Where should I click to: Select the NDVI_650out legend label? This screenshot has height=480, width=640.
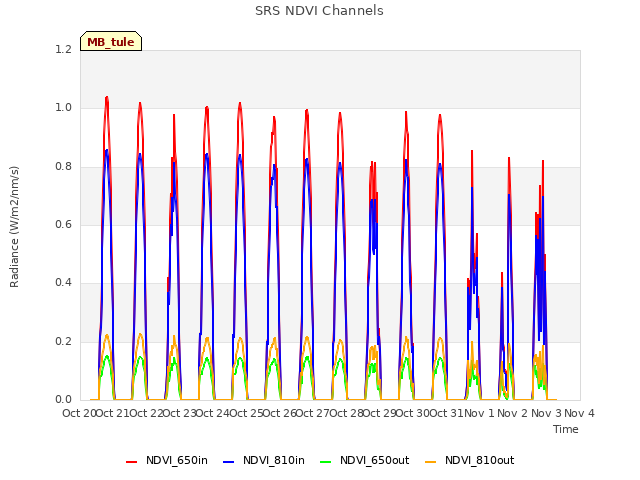[375, 460]
